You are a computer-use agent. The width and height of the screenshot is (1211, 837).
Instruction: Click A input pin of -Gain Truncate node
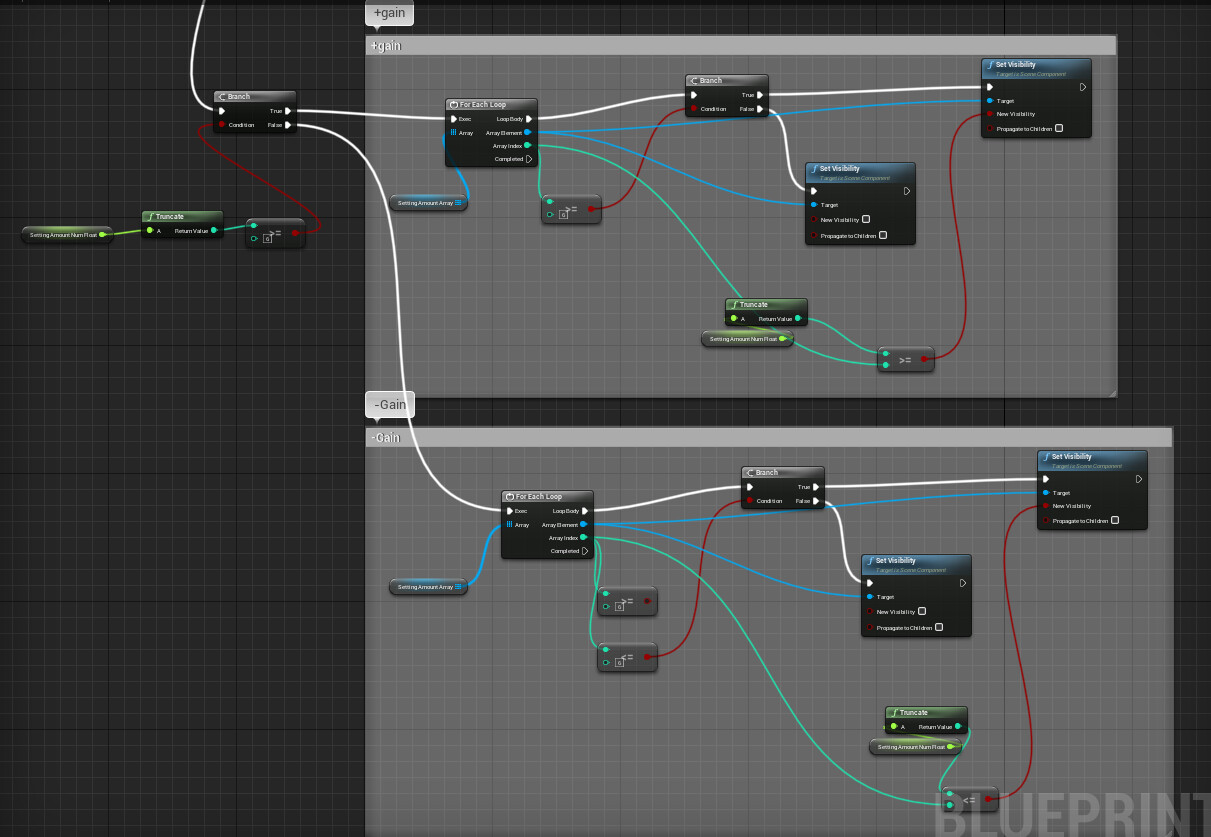[893, 727]
